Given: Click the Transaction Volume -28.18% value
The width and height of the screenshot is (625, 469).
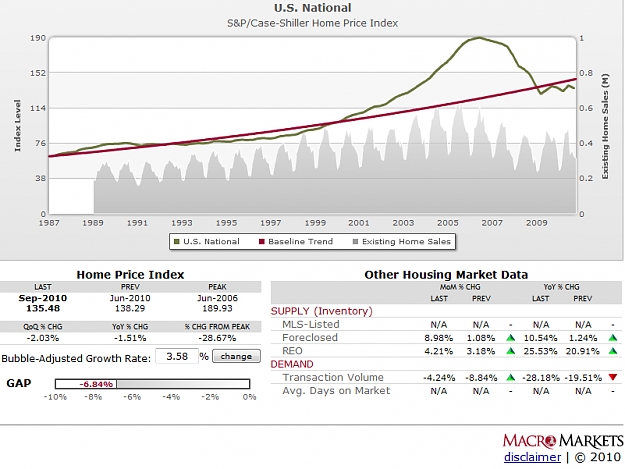Looking at the screenshot, I should click(x=541, y=377).
